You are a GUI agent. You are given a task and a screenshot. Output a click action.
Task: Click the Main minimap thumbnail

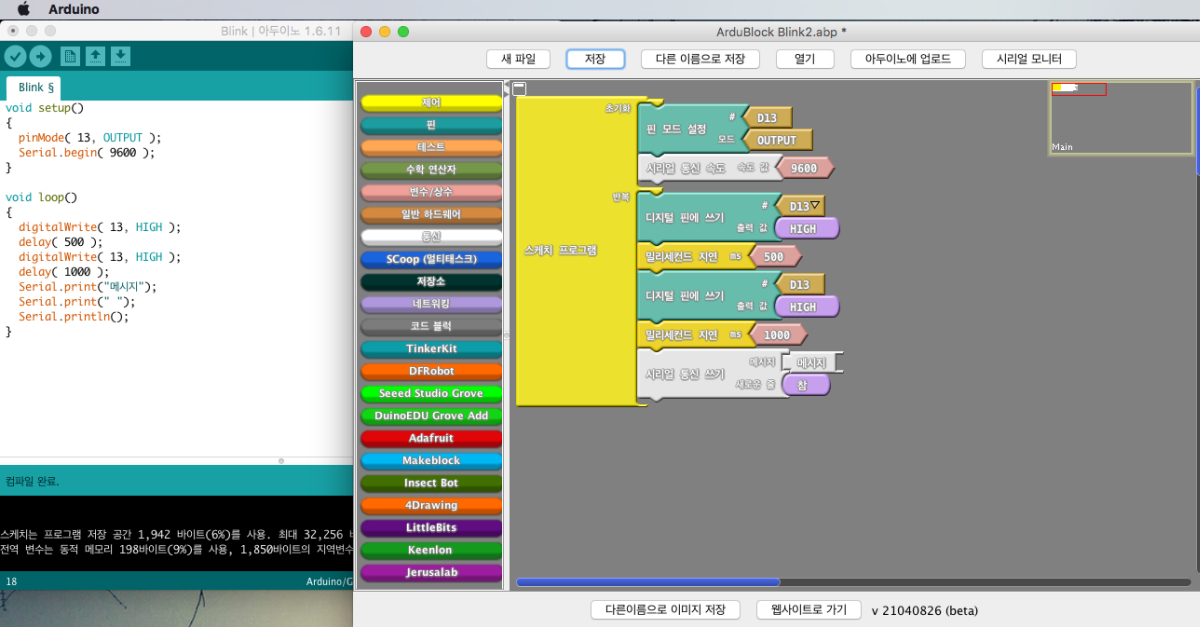tap(1120, 118)
